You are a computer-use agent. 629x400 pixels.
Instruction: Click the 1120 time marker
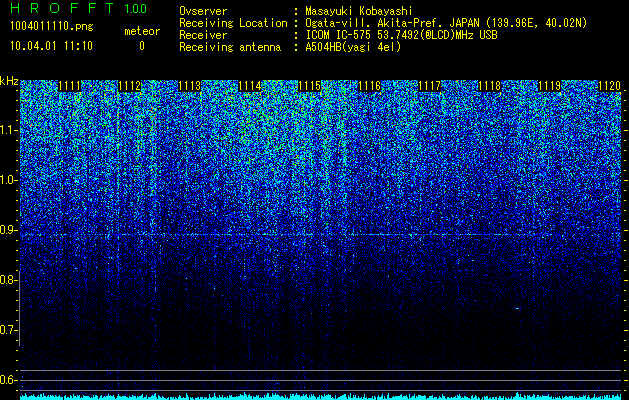tap(609, 86)
